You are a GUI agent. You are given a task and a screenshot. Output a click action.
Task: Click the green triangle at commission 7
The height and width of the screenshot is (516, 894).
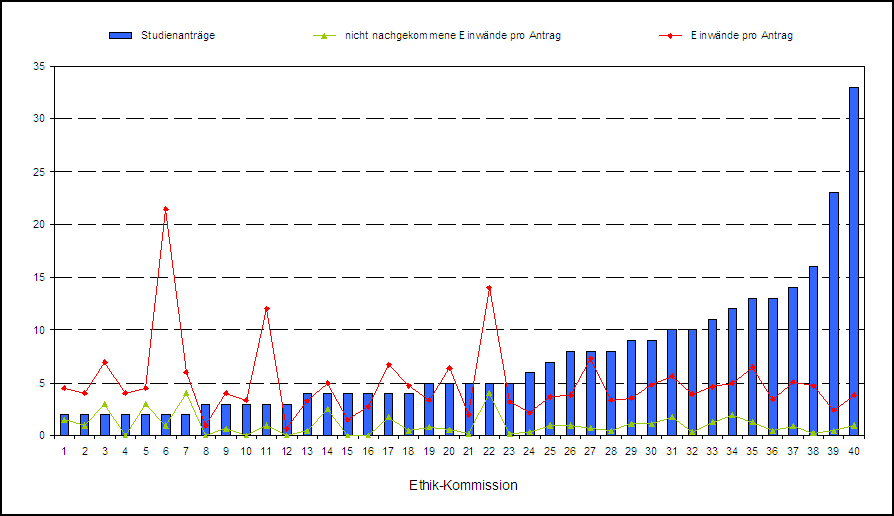click(186, 393)
